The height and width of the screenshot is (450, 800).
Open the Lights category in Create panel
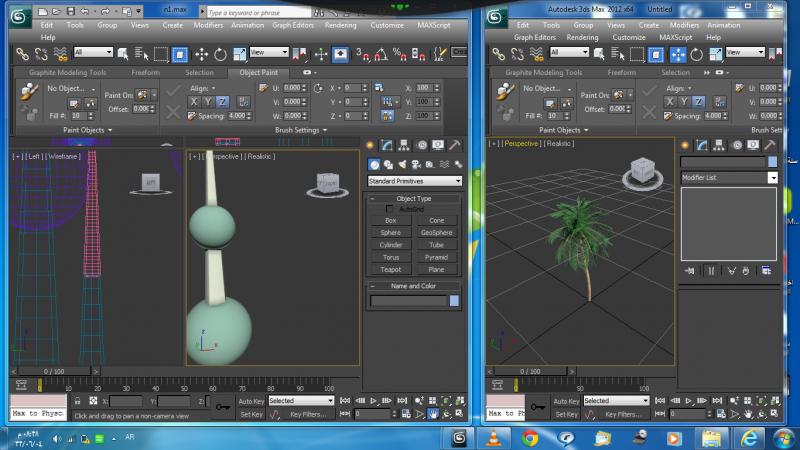tap(401, 164)
